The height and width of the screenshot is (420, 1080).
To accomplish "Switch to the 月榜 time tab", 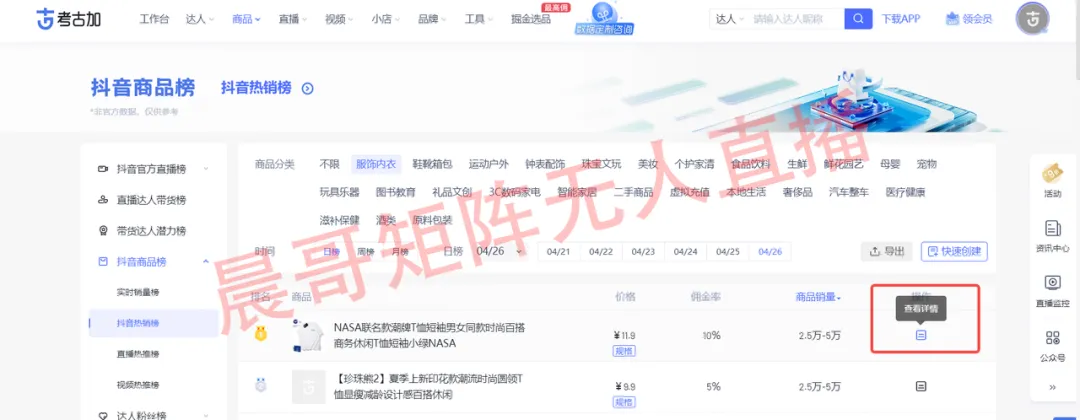I will [399, 251].
